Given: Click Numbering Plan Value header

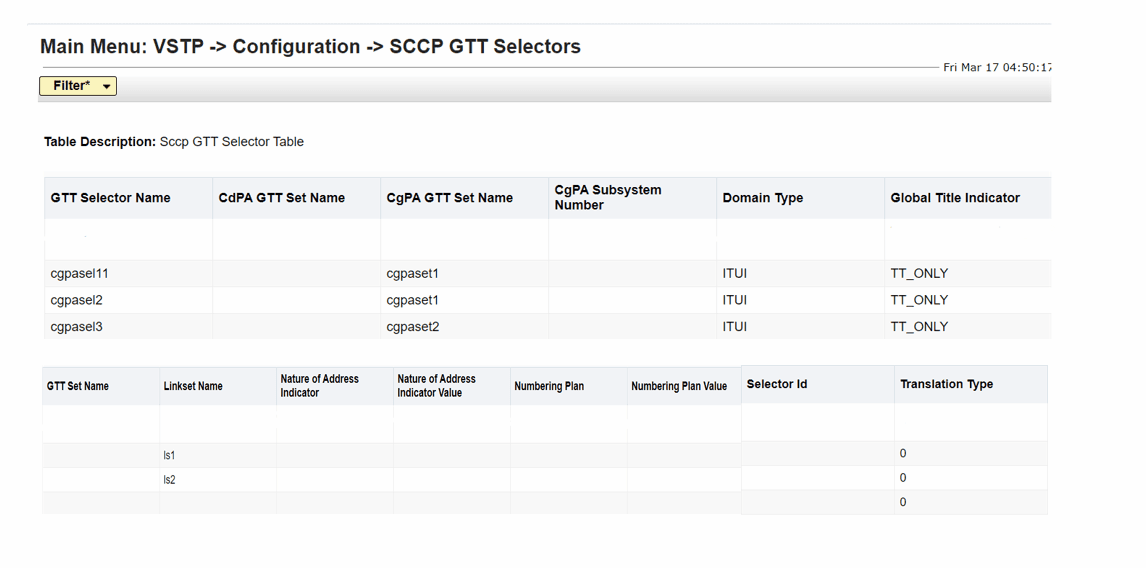Looking at the screenshot, I should [678, 386].
